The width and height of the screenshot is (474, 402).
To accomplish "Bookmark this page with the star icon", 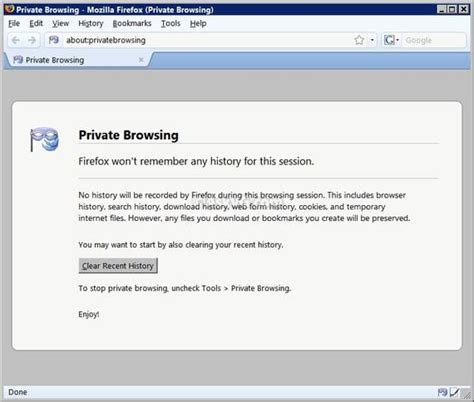I will (x=359, y=40).
